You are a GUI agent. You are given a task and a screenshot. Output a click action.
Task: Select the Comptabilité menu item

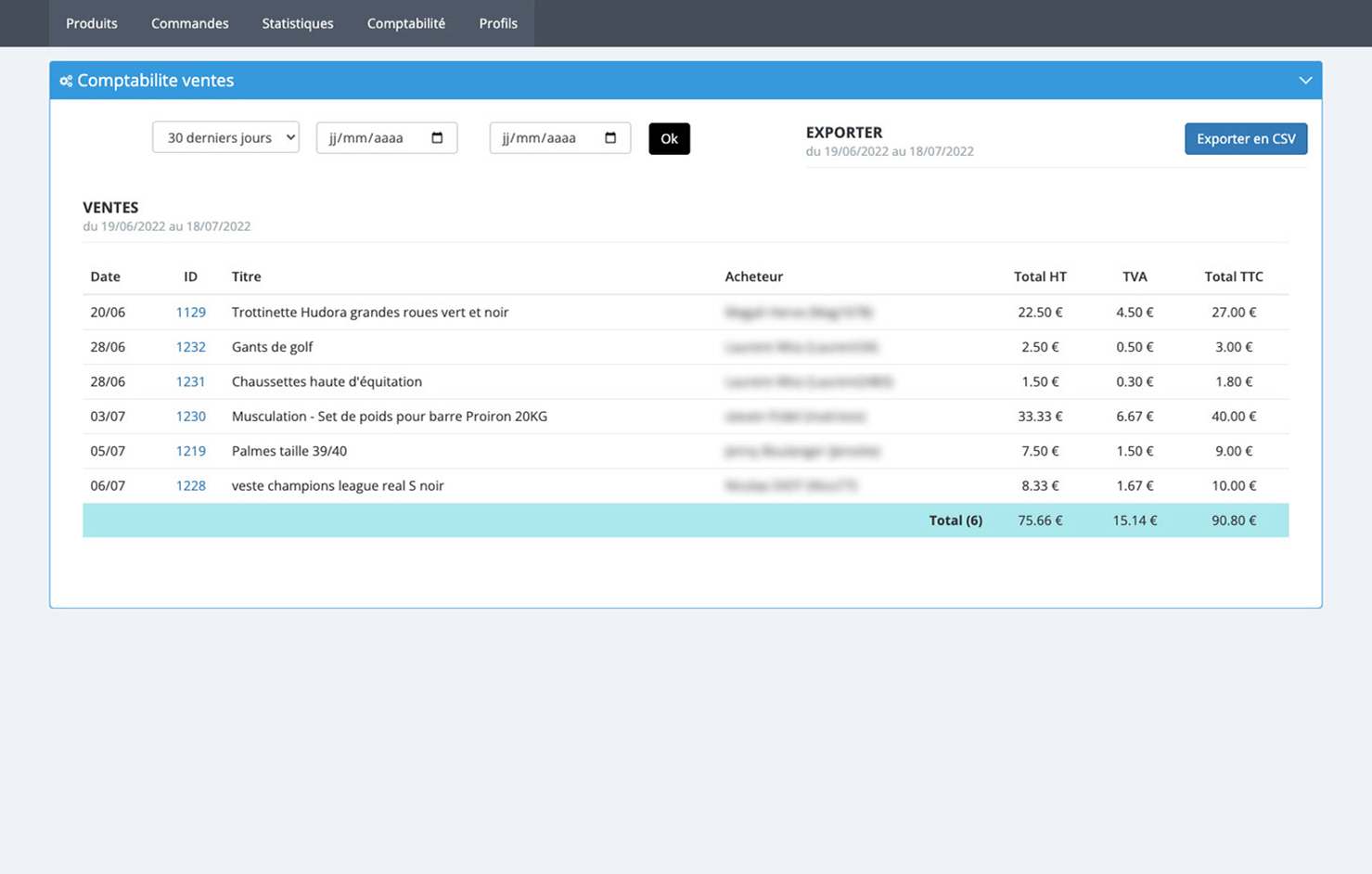tap(405, 23)
